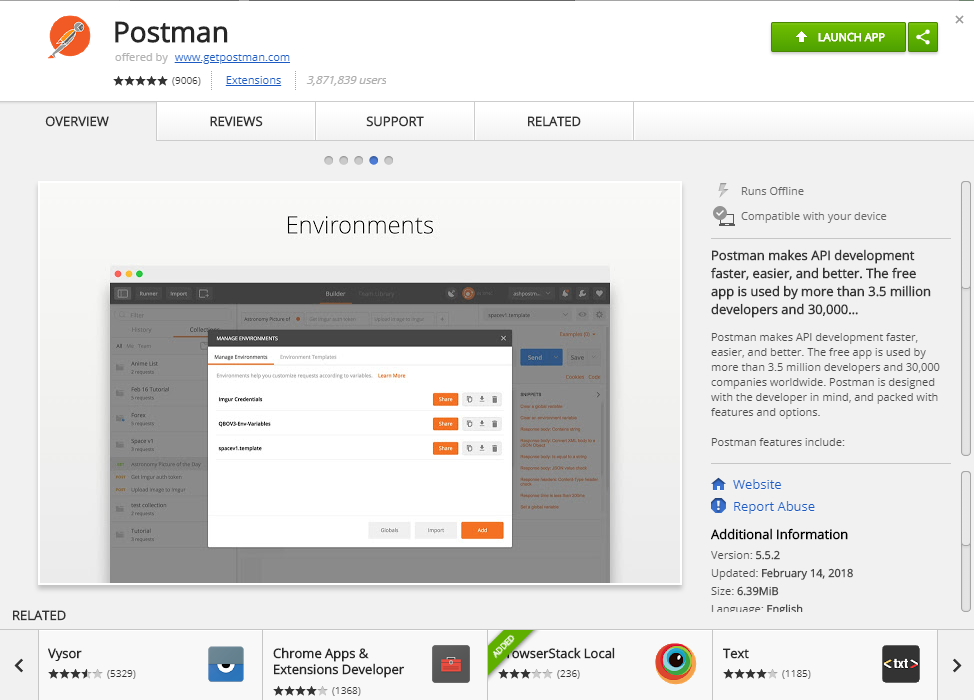The height and width of the screenshot is (700, 974).
Task: Click the five-star rating for Postman
Action: coord(140,81)
